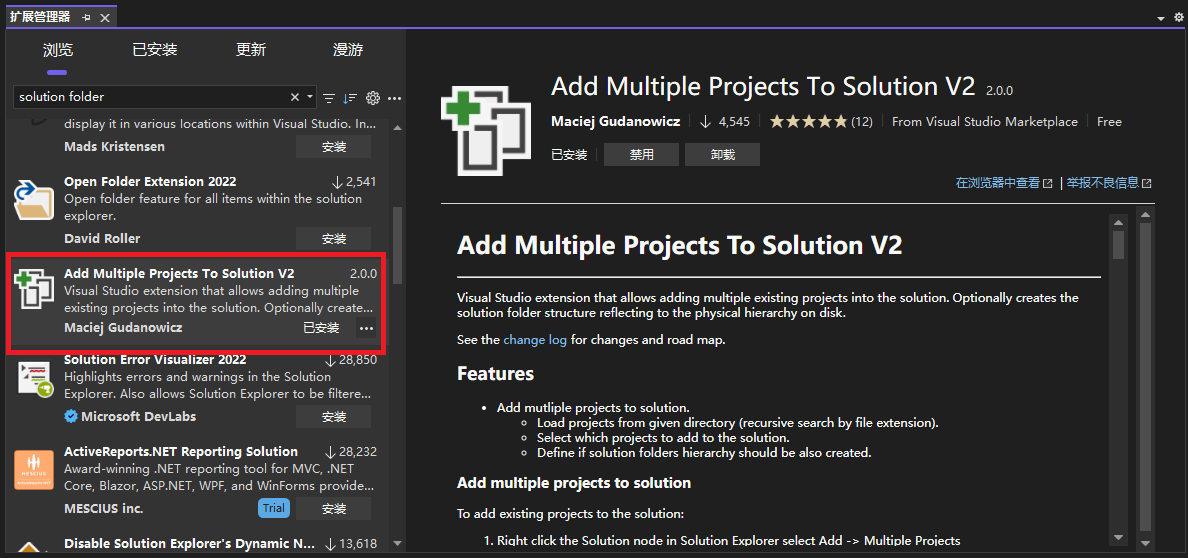
Task: Install ActiveReports.NET Reporting Solution
Action: click(333, 508)
